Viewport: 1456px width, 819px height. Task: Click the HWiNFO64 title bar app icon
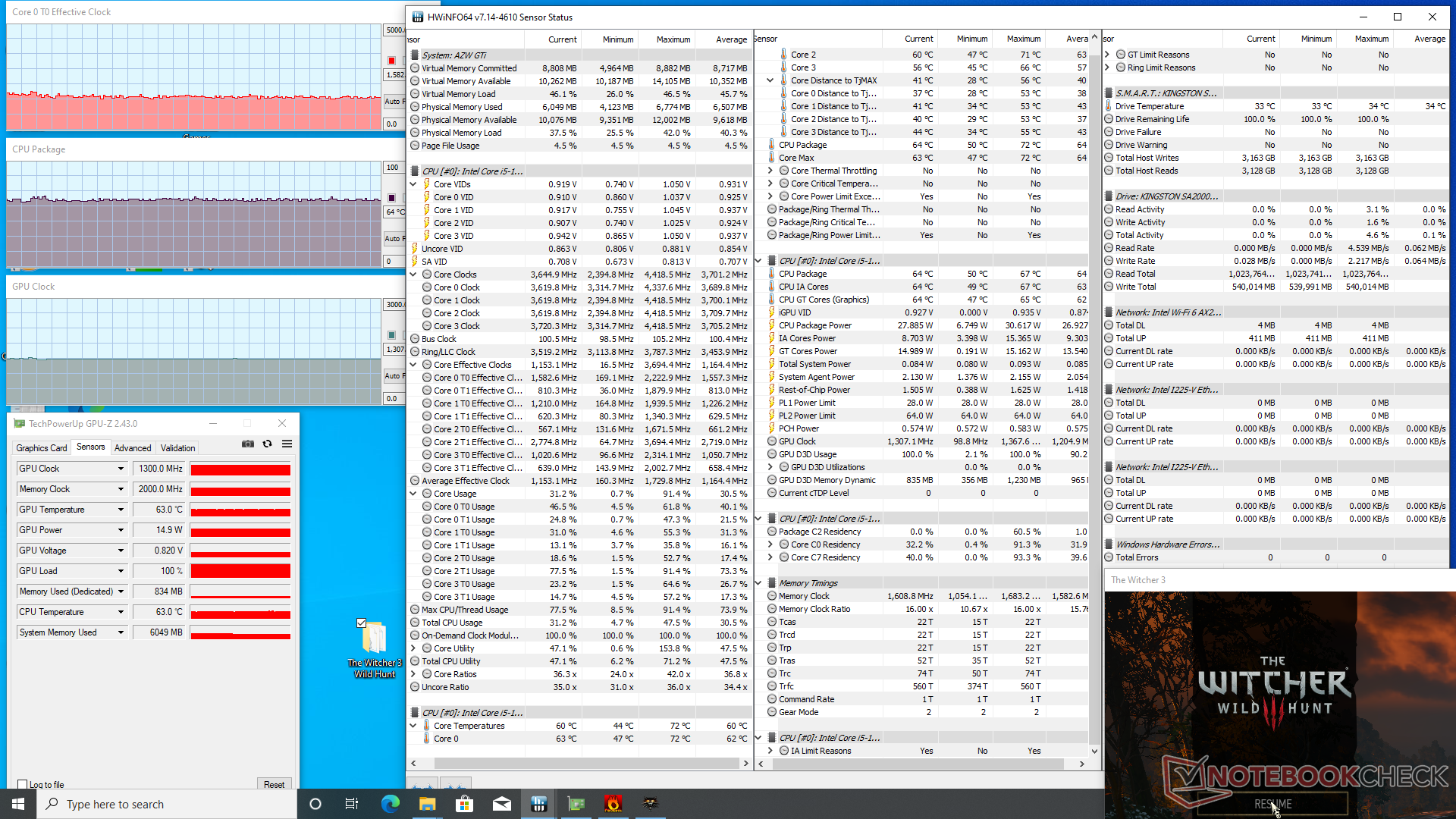418,17
